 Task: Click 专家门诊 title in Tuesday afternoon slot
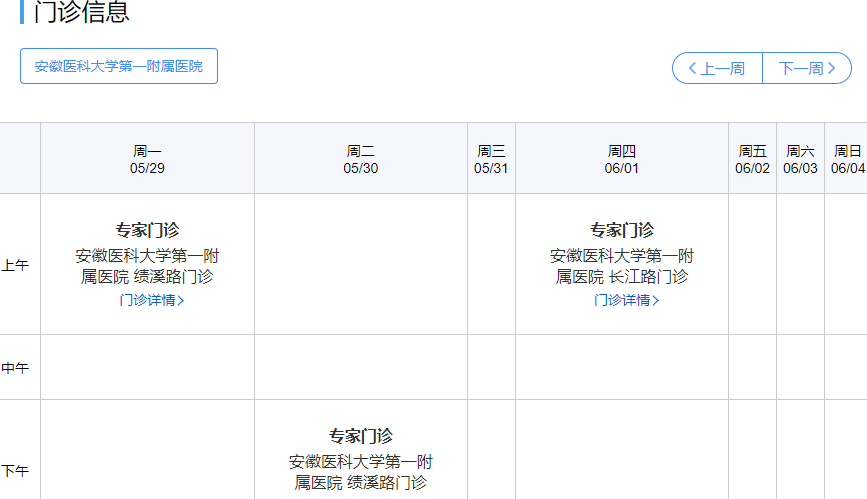coord(361,436)
